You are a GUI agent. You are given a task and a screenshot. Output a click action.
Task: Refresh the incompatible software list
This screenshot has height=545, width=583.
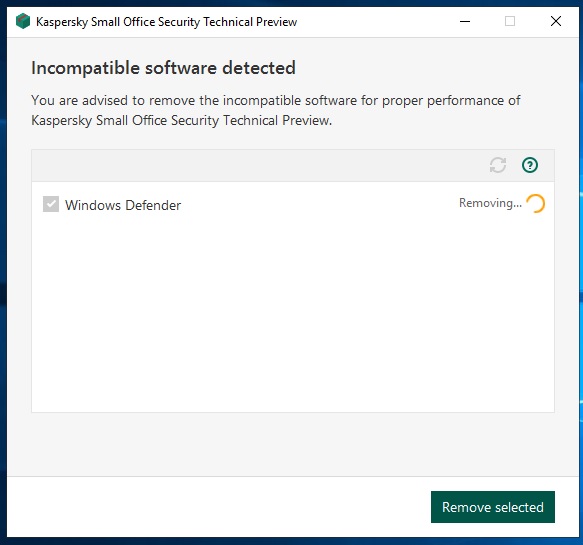[497, 165]
